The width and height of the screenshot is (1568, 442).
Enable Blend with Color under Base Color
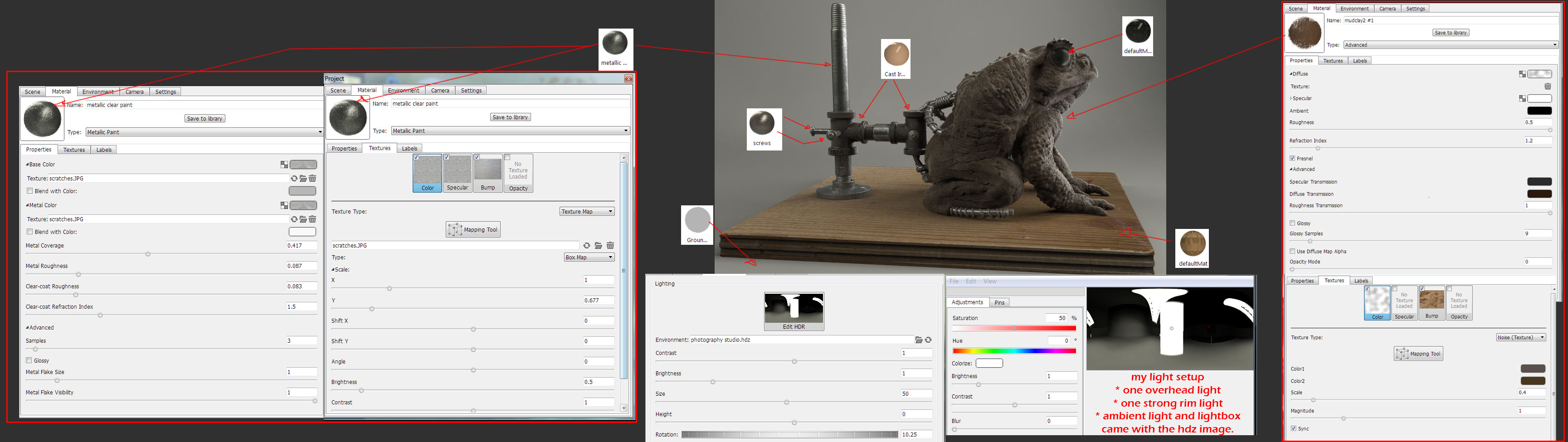tap(29, 190)
